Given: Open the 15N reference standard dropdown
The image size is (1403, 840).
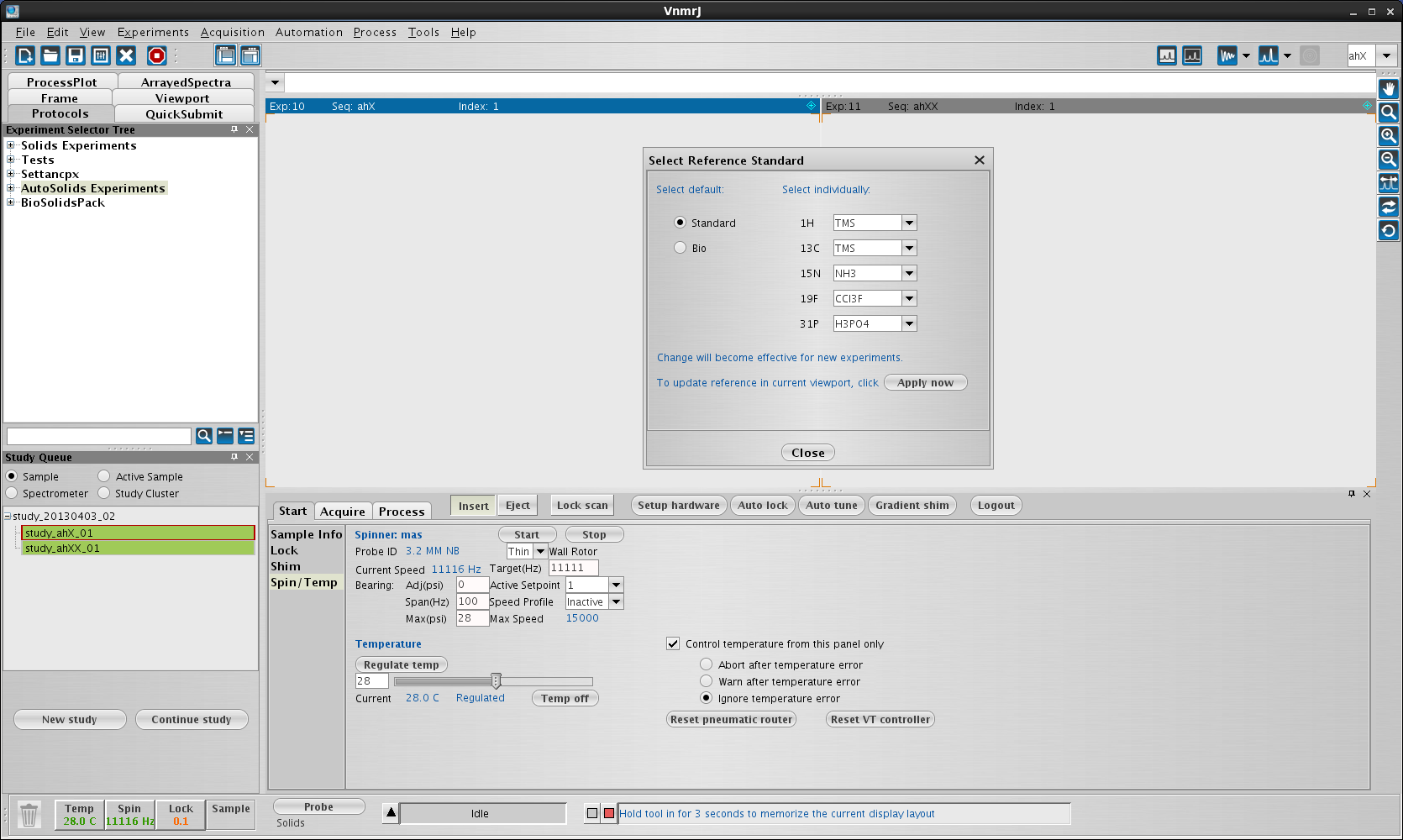Looking at the screenshot, I should (x=909, y=274).
